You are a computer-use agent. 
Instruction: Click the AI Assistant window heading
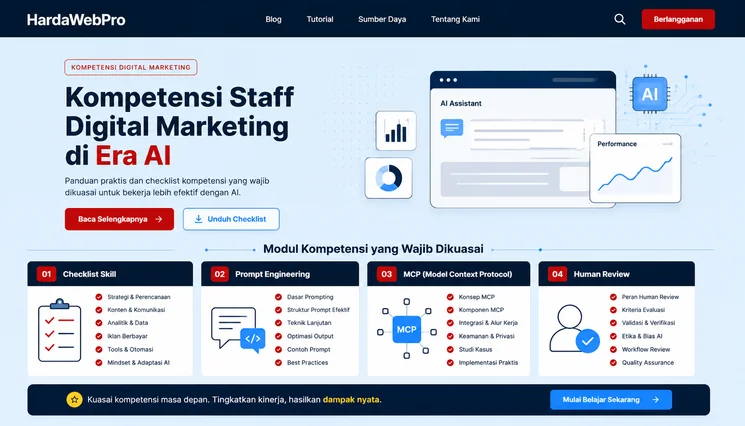[461, 104]
